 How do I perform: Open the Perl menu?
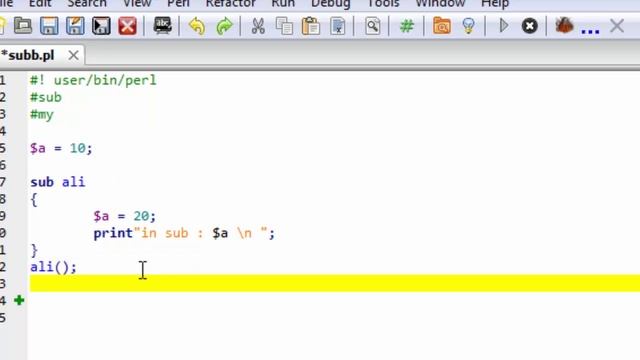click(x=179, y=4)
